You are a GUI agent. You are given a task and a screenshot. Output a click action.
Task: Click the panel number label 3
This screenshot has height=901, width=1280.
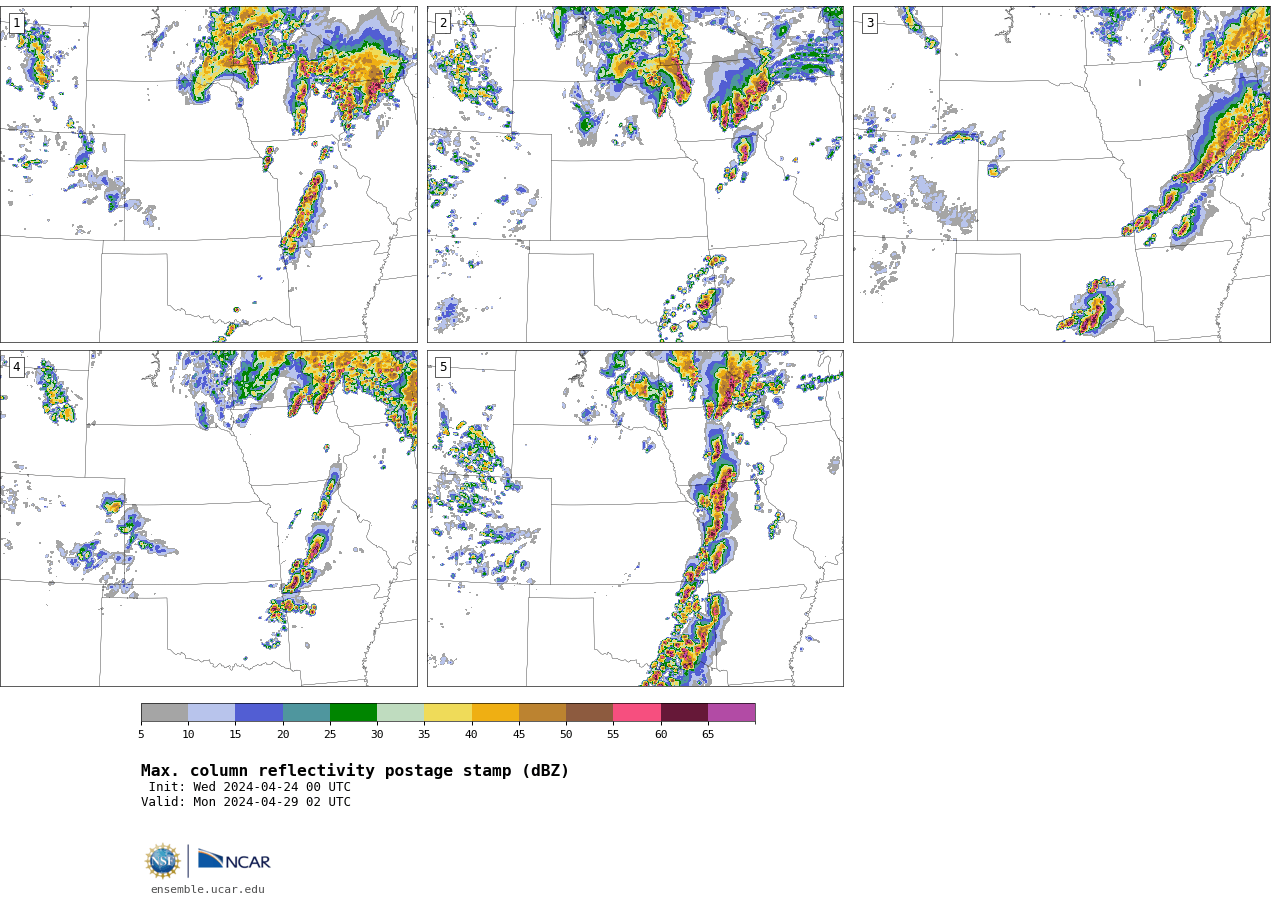click(x=869, y=23)
